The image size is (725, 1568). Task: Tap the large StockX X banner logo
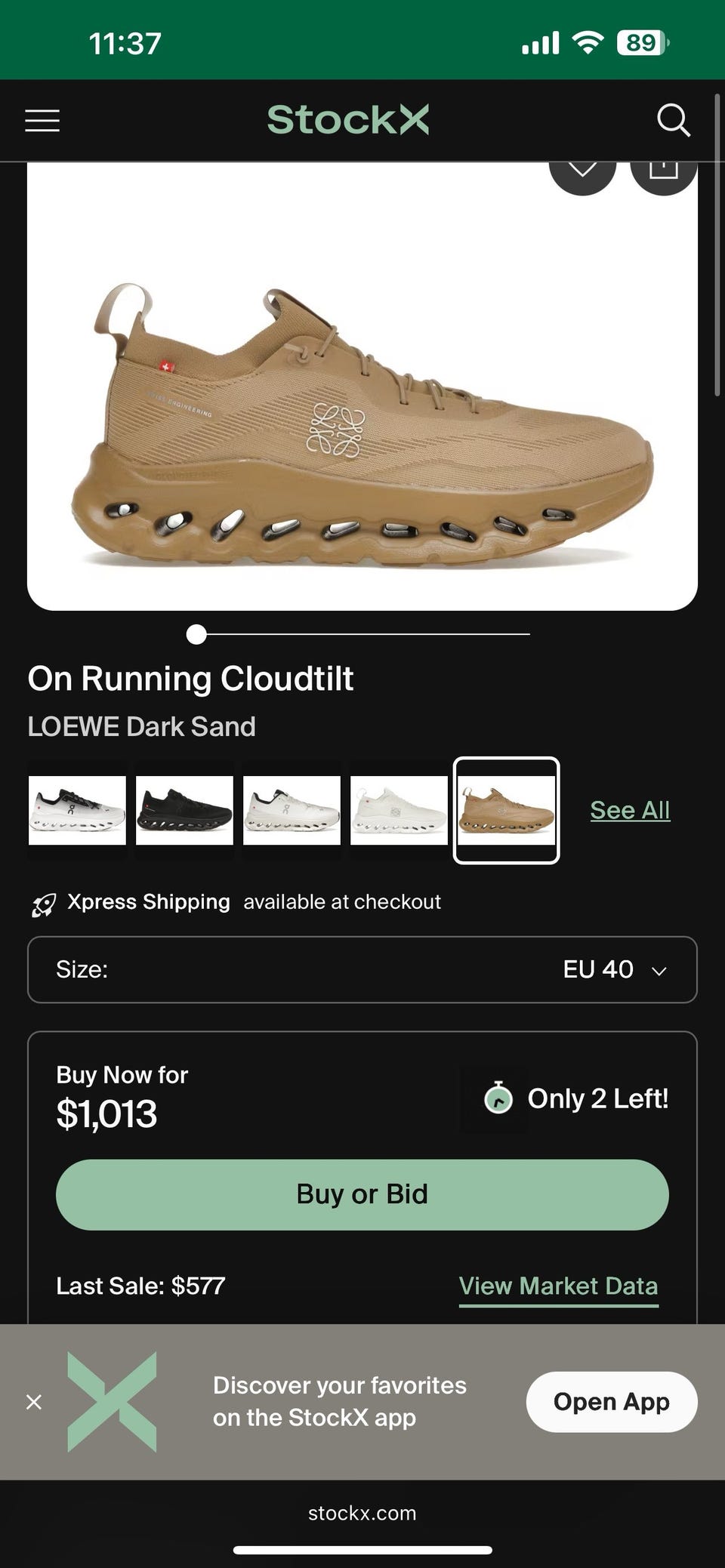112,1402
